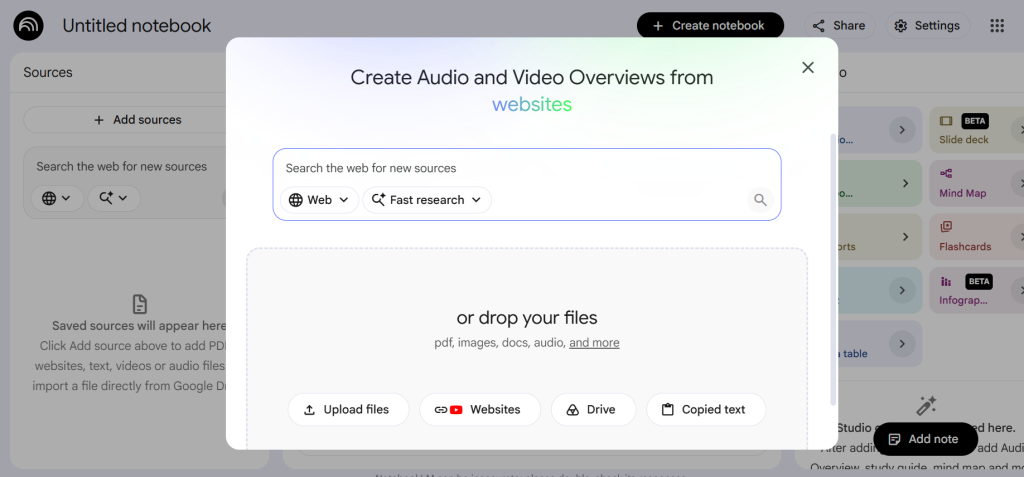This screenshot has width=1024, height=477.
Task: Click the NotebookLM logo icon
Action: click(29, 25)
